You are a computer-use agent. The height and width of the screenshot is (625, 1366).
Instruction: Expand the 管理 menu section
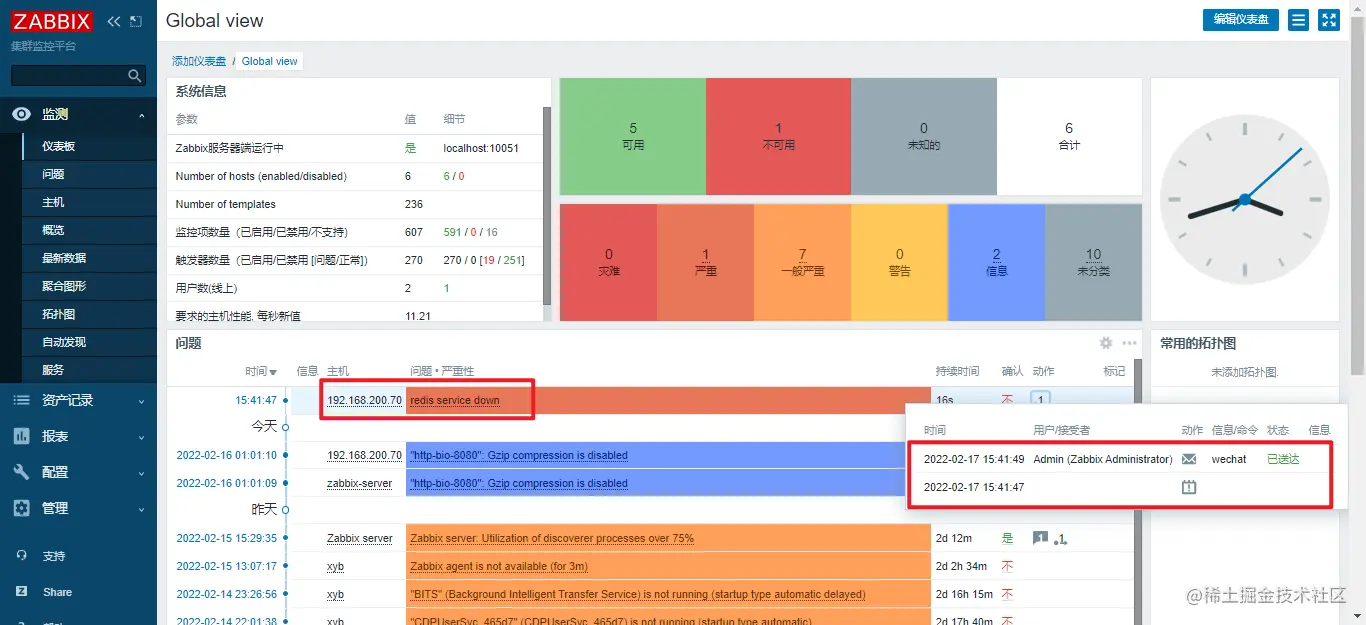[x=78, y=508]
